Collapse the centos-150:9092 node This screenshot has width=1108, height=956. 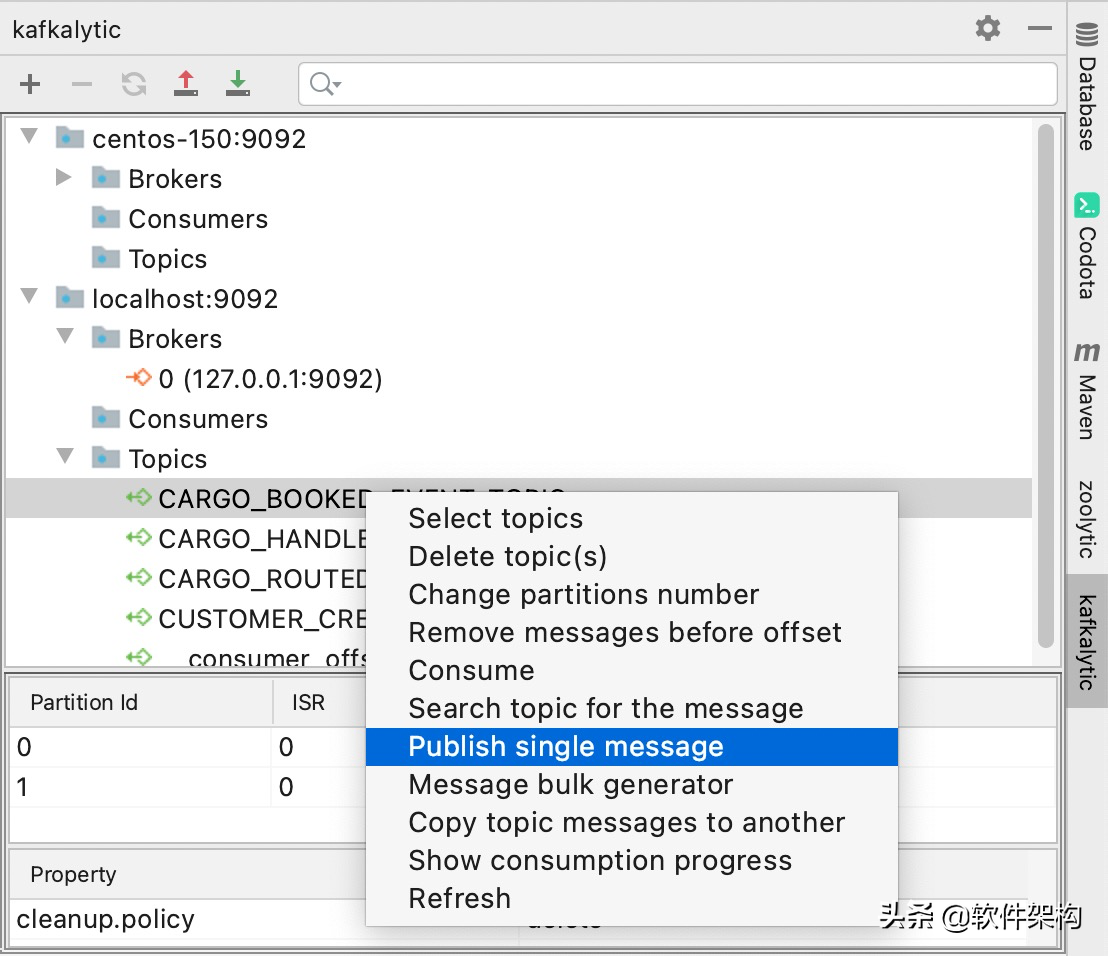coord(29,136)
